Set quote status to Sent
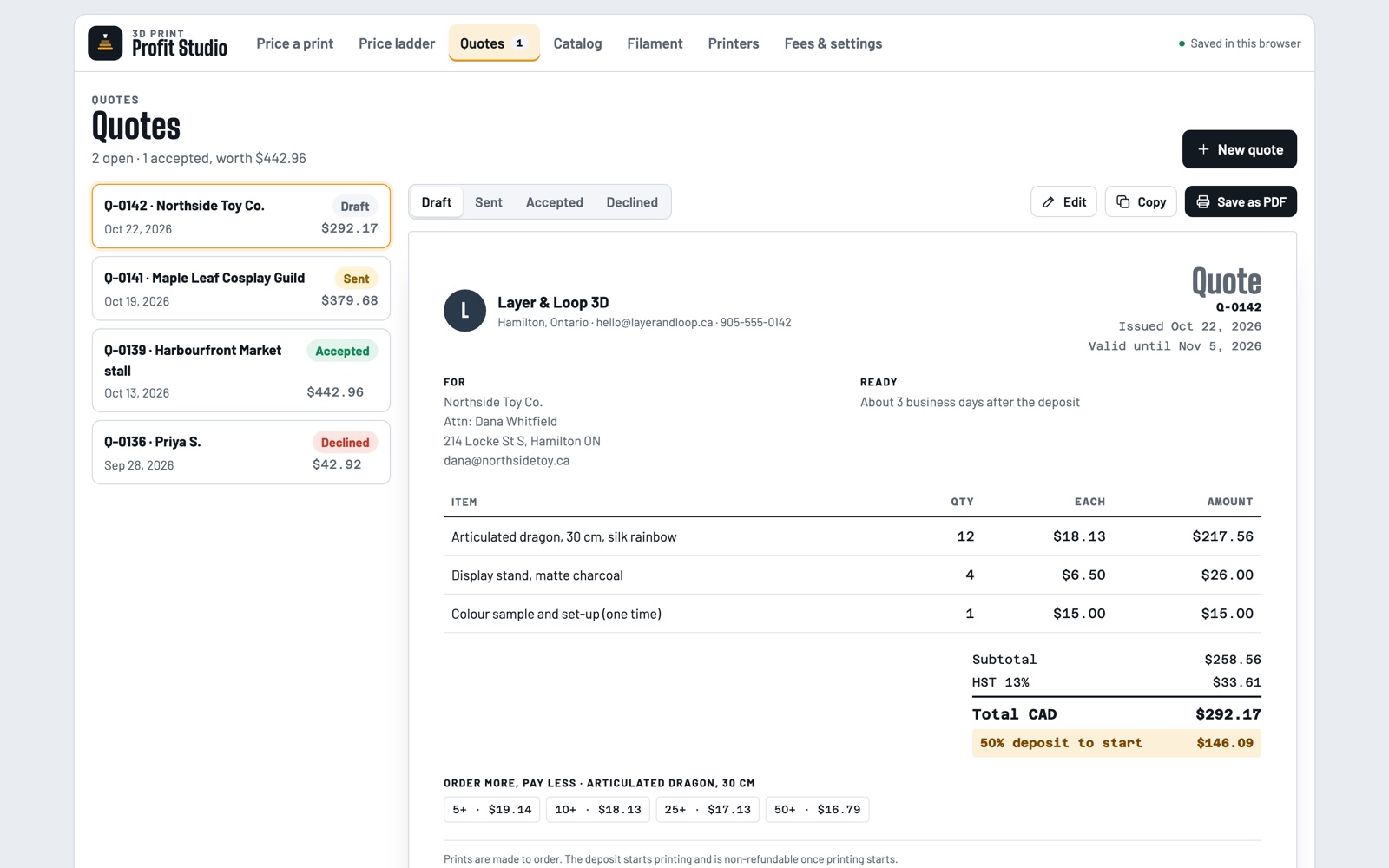Viewport: 1389px width, 868px height. pos(489,202)
